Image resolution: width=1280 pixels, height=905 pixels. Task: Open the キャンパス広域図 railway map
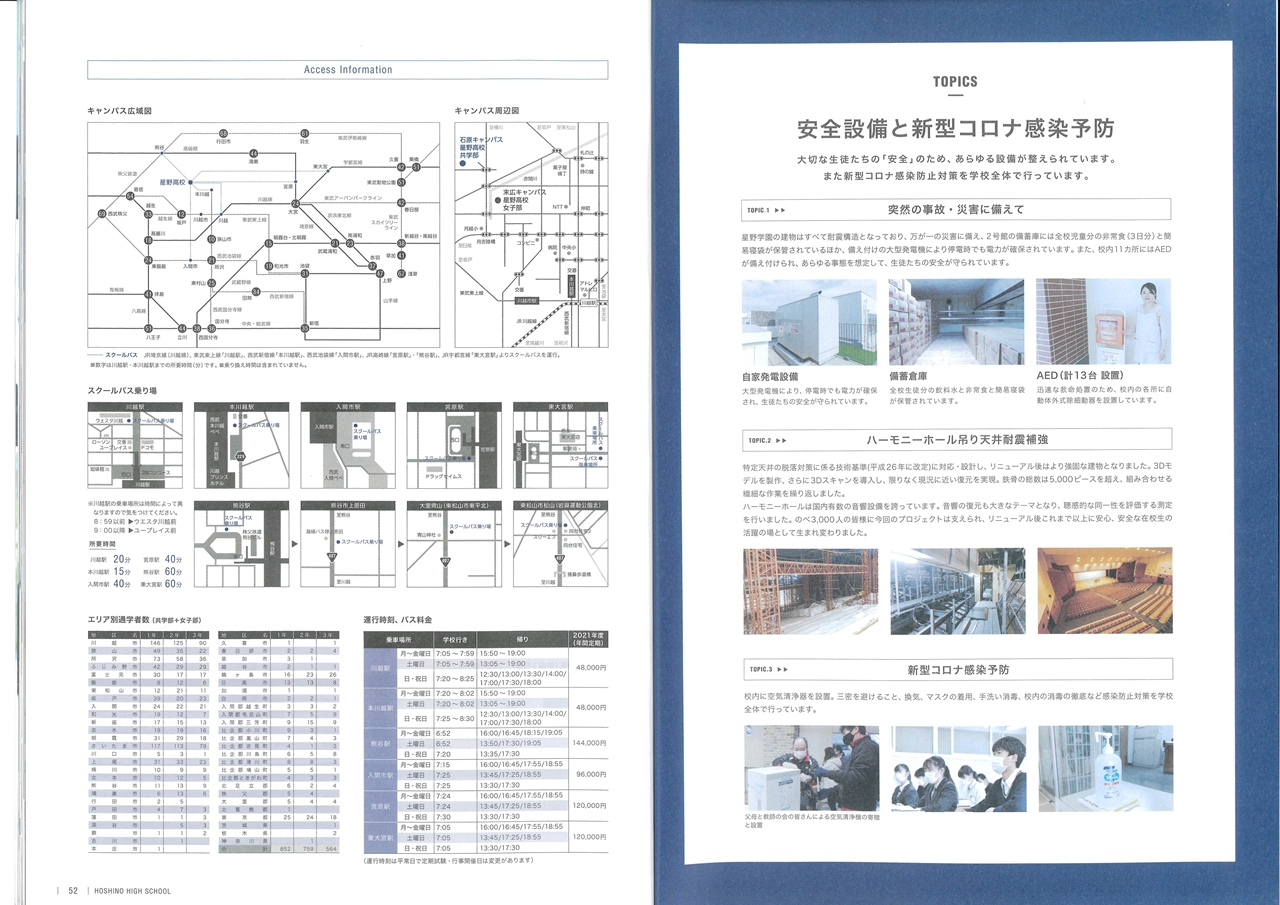(263, 237)
